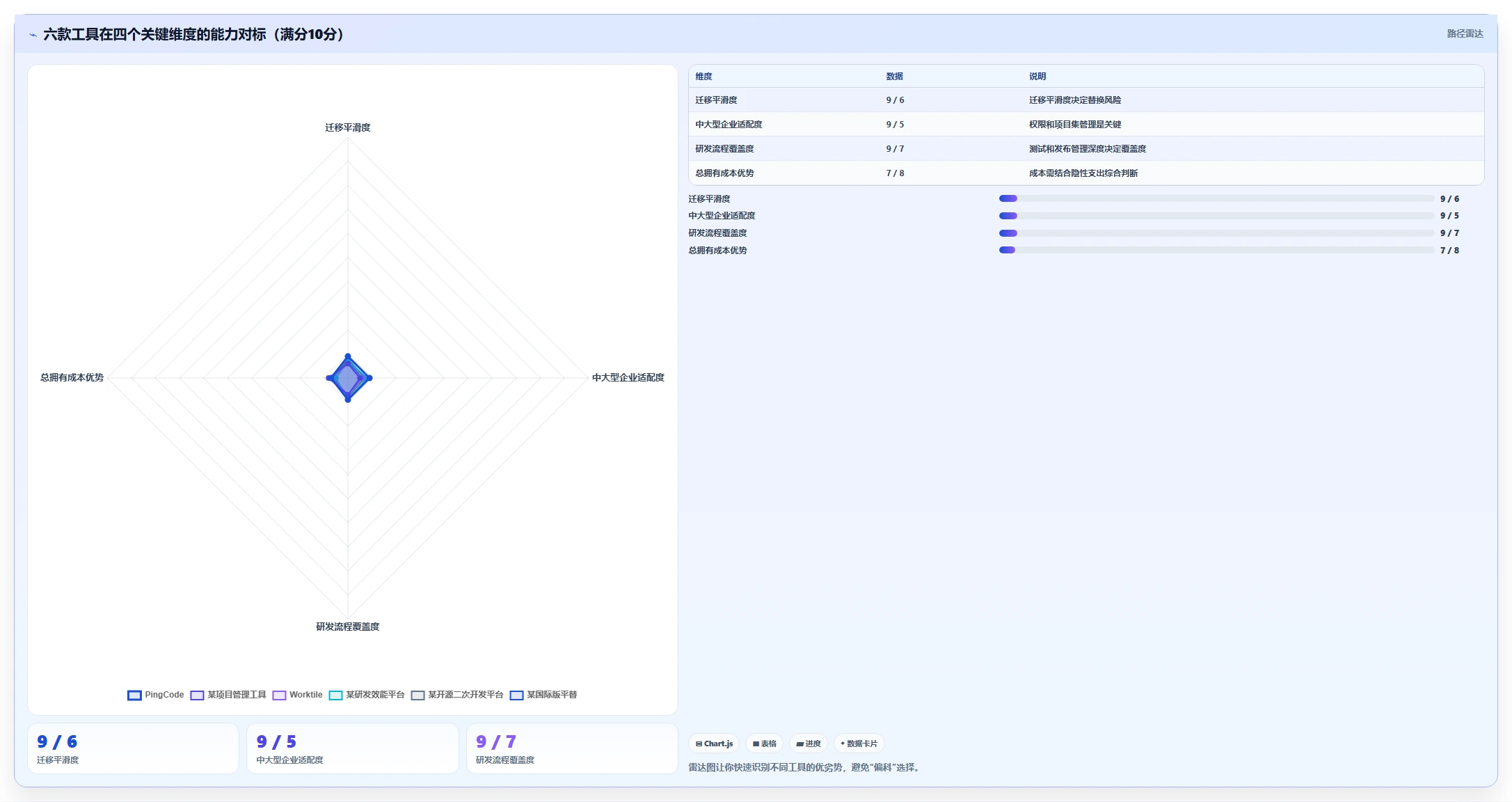This screenshot has width=1512, height=802.
Task: Click the 迁移平滑度 progress bar
Action: 1216,198
